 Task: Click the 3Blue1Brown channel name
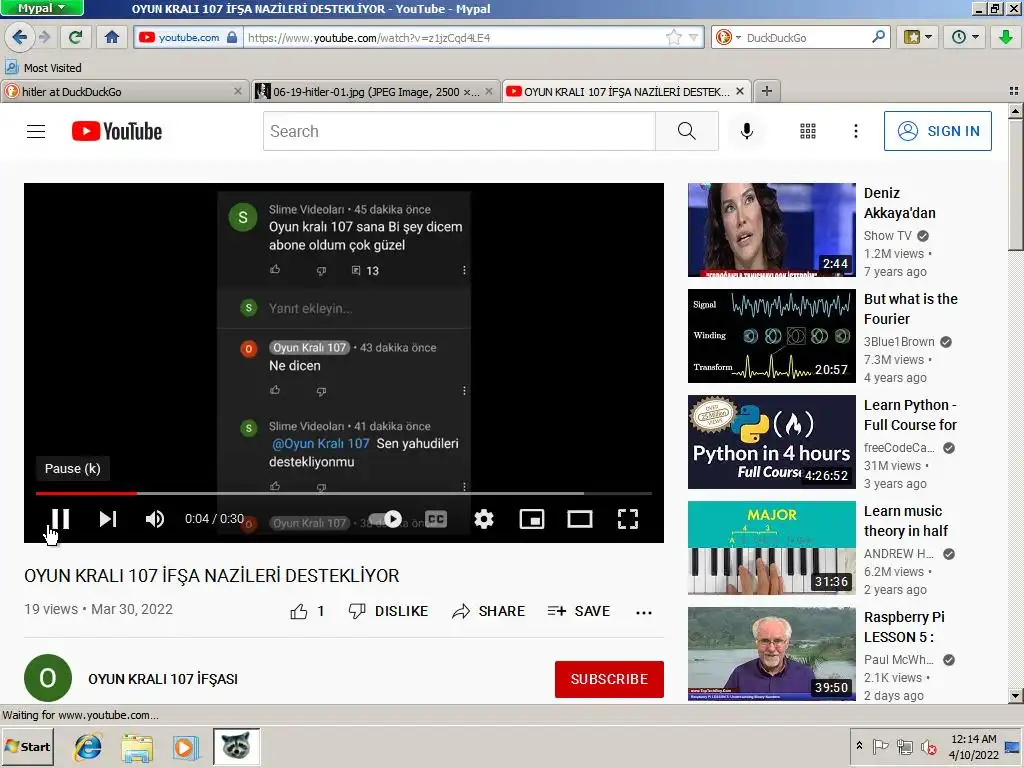click(899, 342)
